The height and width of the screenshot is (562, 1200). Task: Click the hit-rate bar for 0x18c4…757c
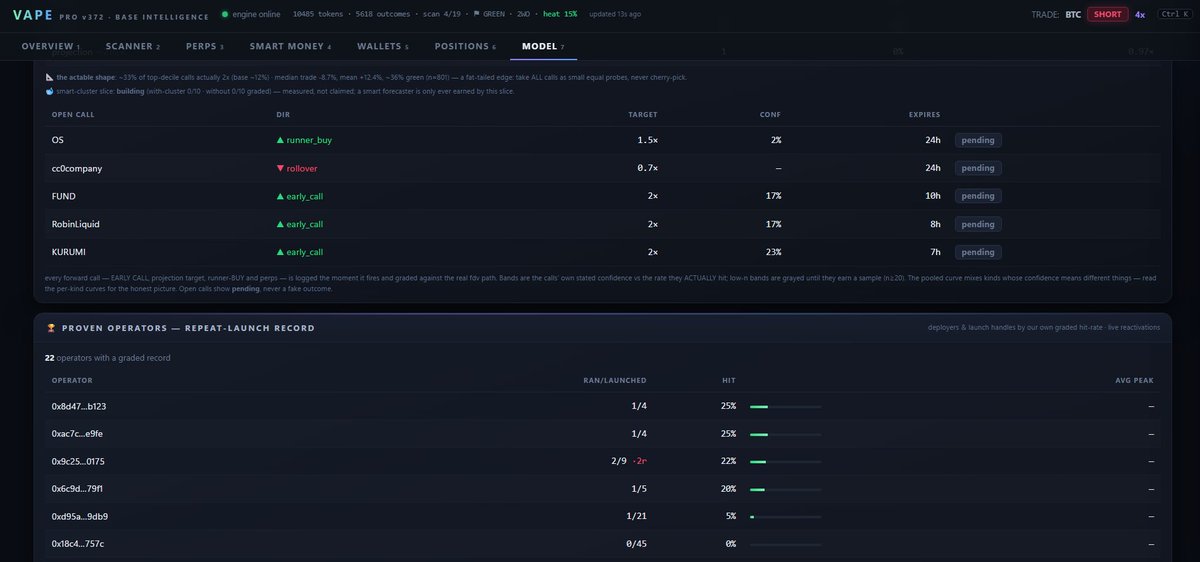[785, 544]
